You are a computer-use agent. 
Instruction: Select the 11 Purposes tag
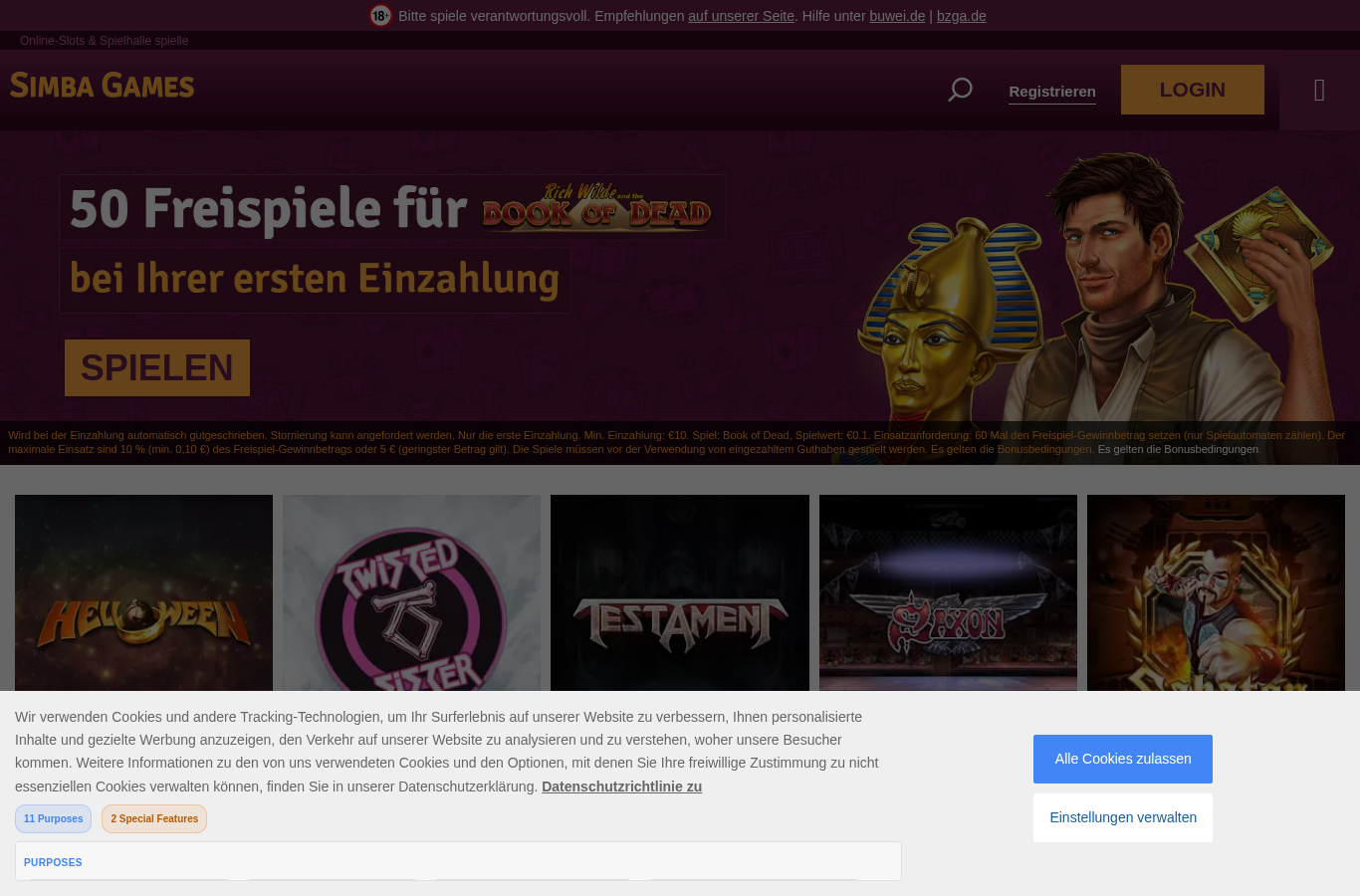click(x=53, y=818)
